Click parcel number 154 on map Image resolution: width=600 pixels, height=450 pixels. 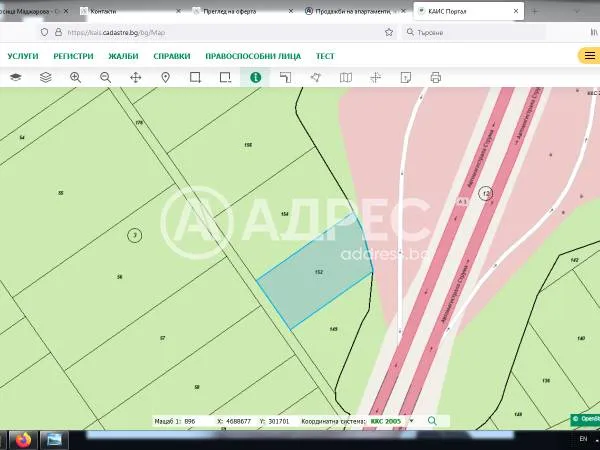285,214
